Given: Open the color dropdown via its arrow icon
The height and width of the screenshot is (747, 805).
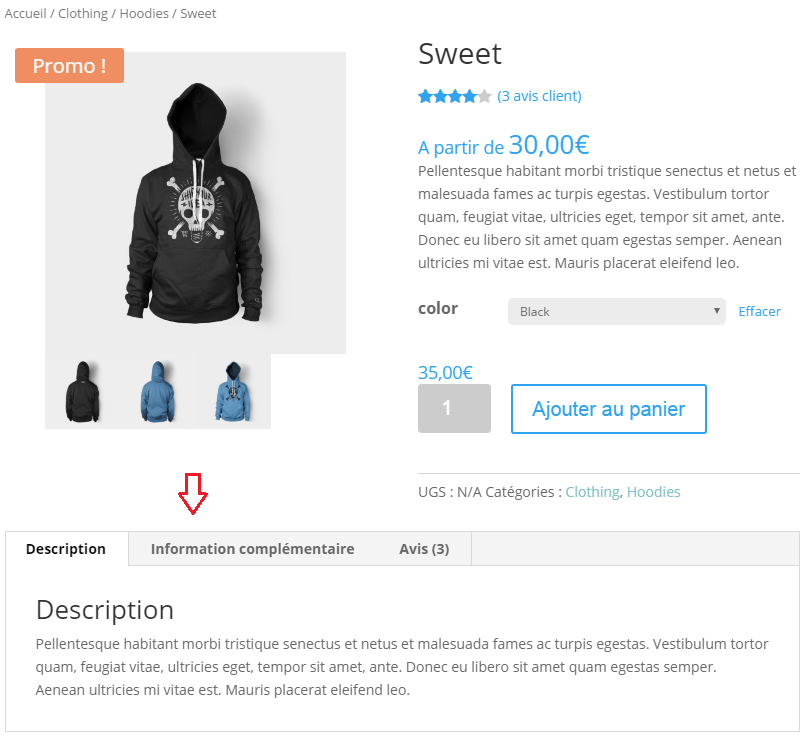Looking at the screenshot, I should point(717,311).
